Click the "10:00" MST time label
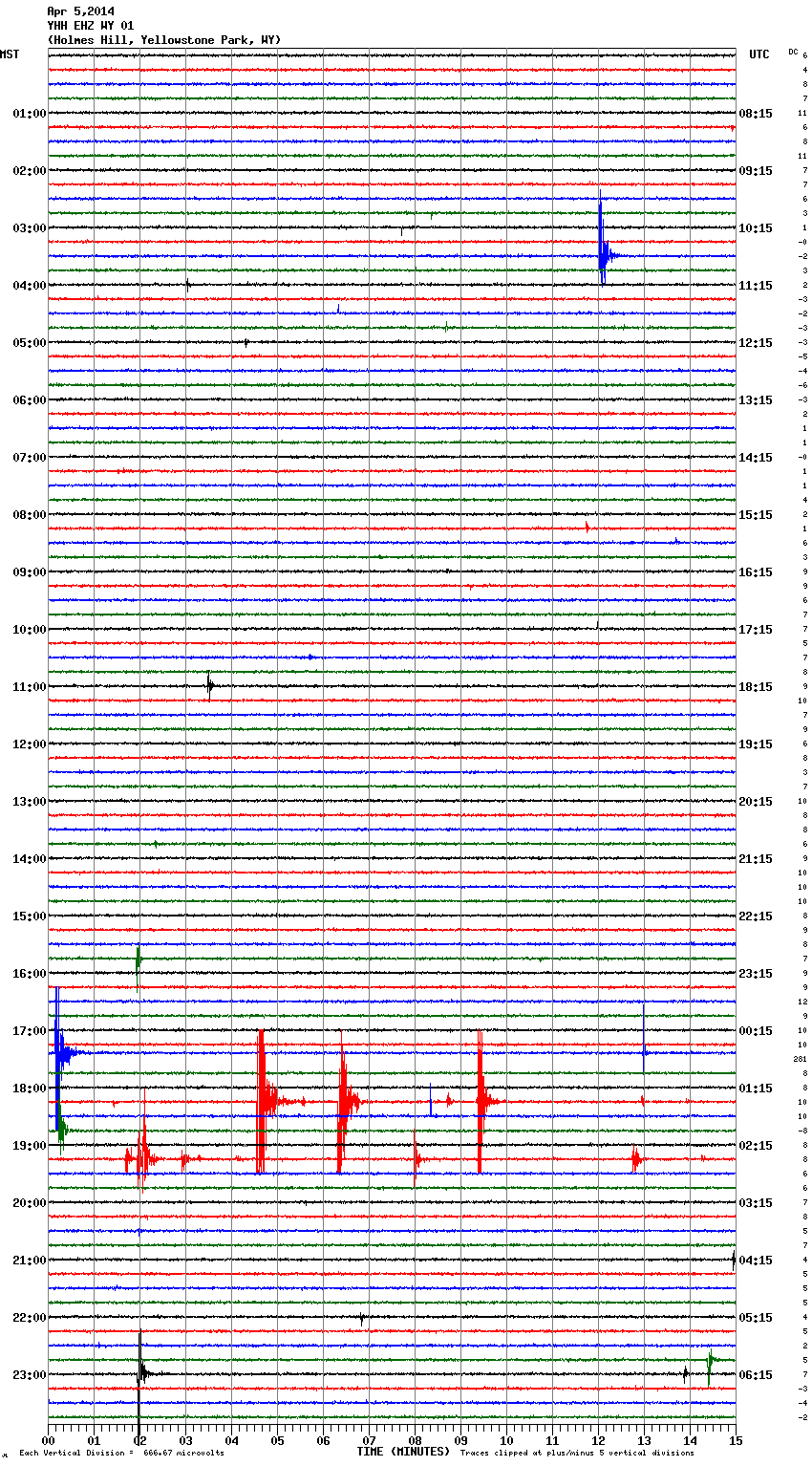812x1466 pixels. 30,630
